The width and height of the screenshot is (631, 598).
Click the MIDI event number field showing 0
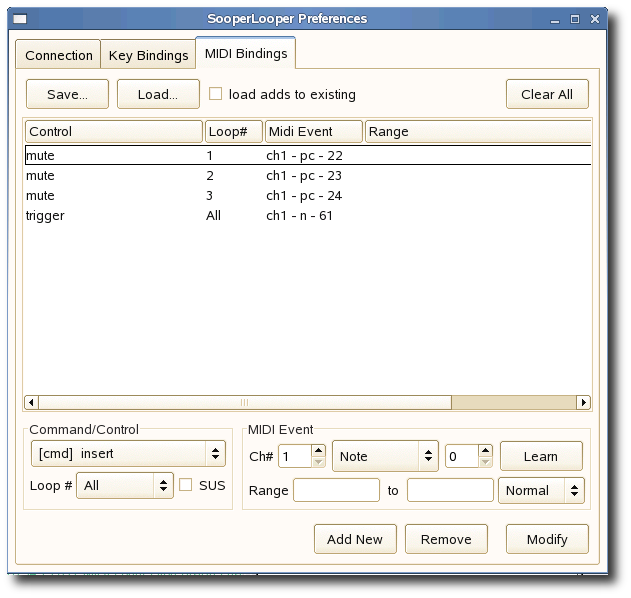pos(462,456)
